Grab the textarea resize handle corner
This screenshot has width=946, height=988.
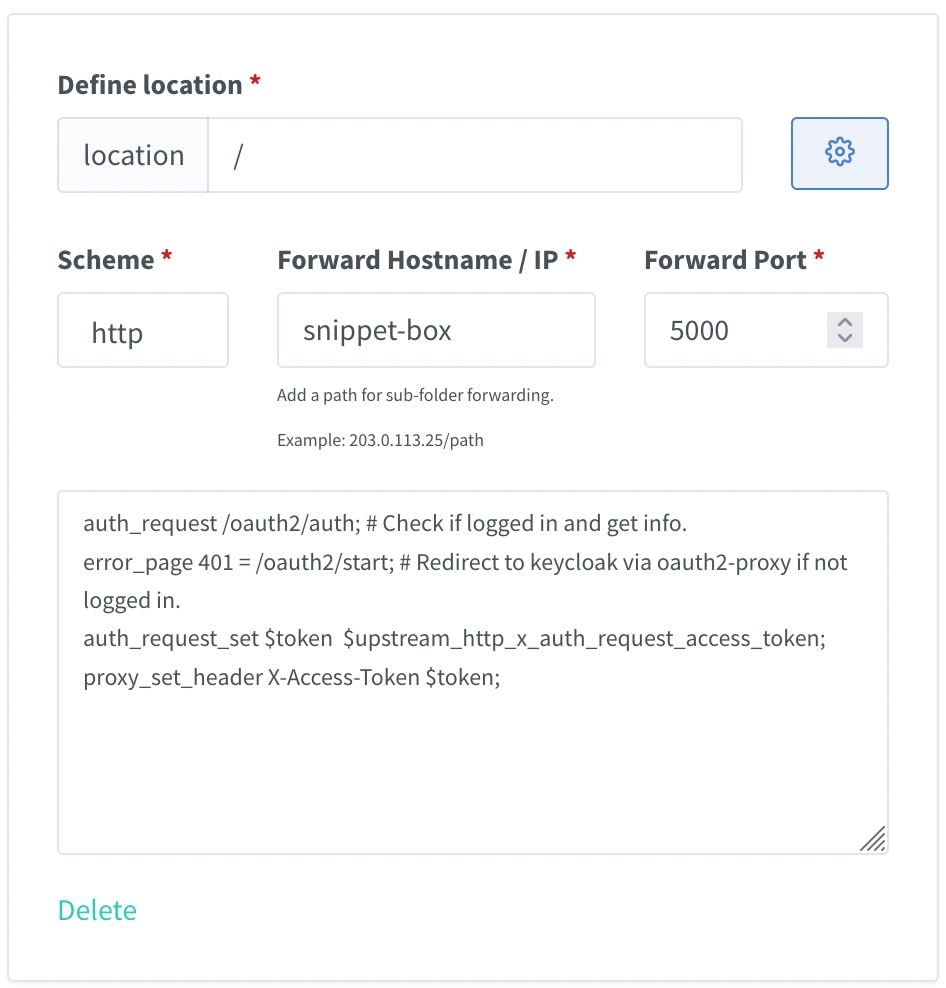click(x=874, y=839)
